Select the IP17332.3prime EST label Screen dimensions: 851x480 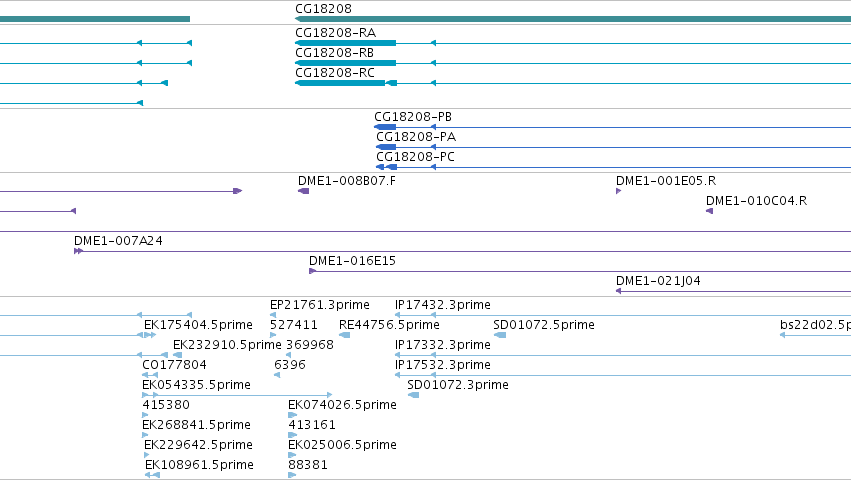pos(443,345)
